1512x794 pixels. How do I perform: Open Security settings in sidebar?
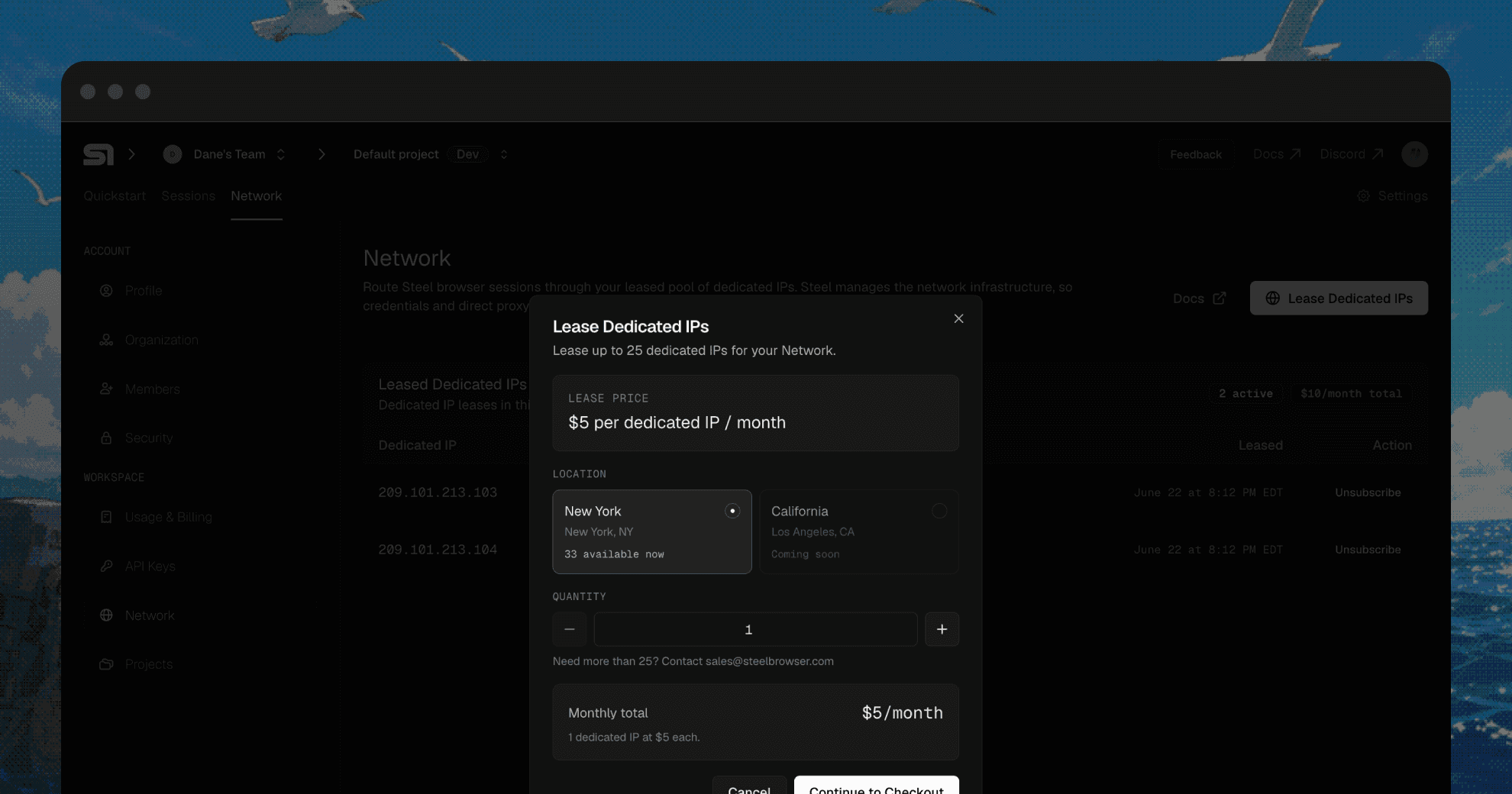(149, 438)
